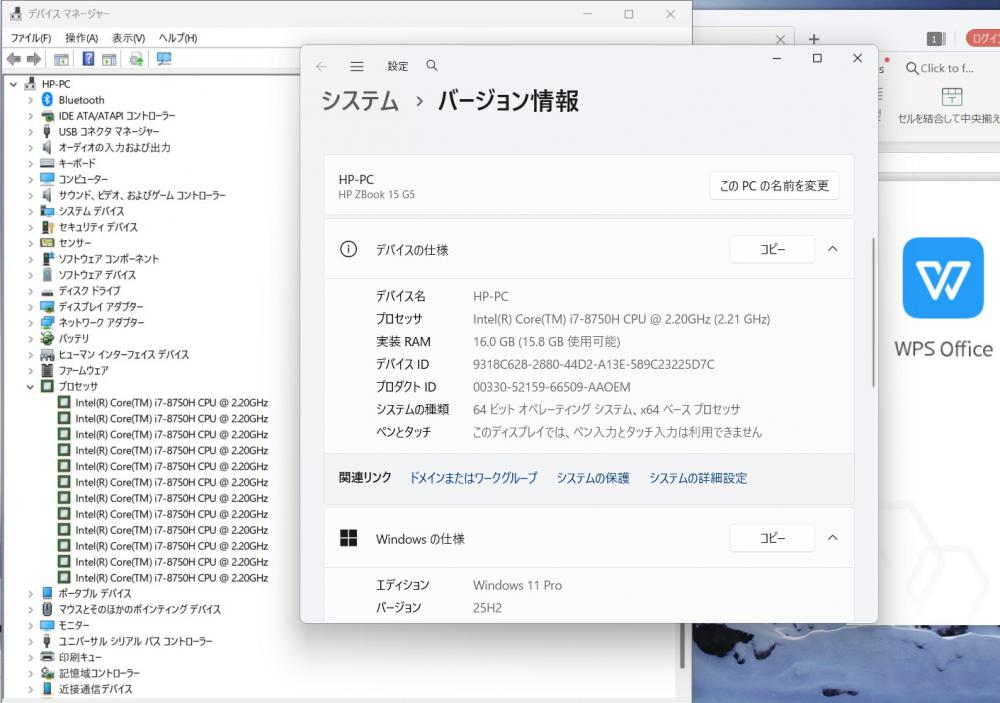
Task: Click the Click to find search icon in WPS
Action: (x=912, y=68)
